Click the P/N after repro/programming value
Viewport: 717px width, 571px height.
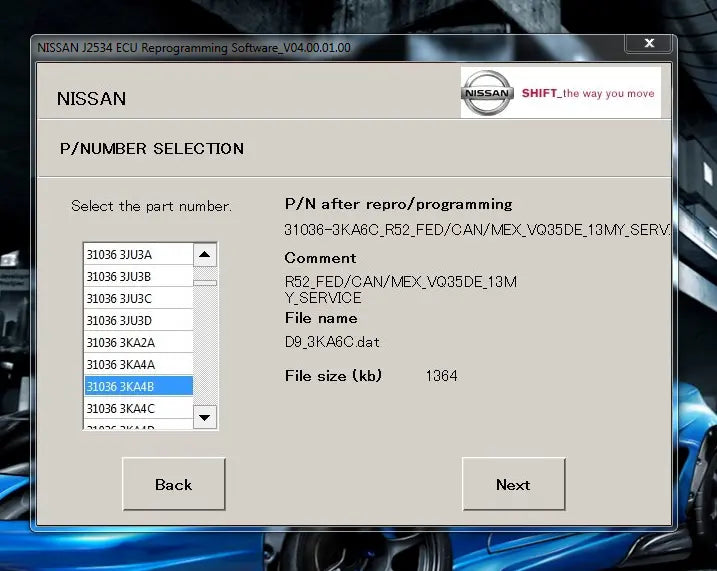click(476, 230)
